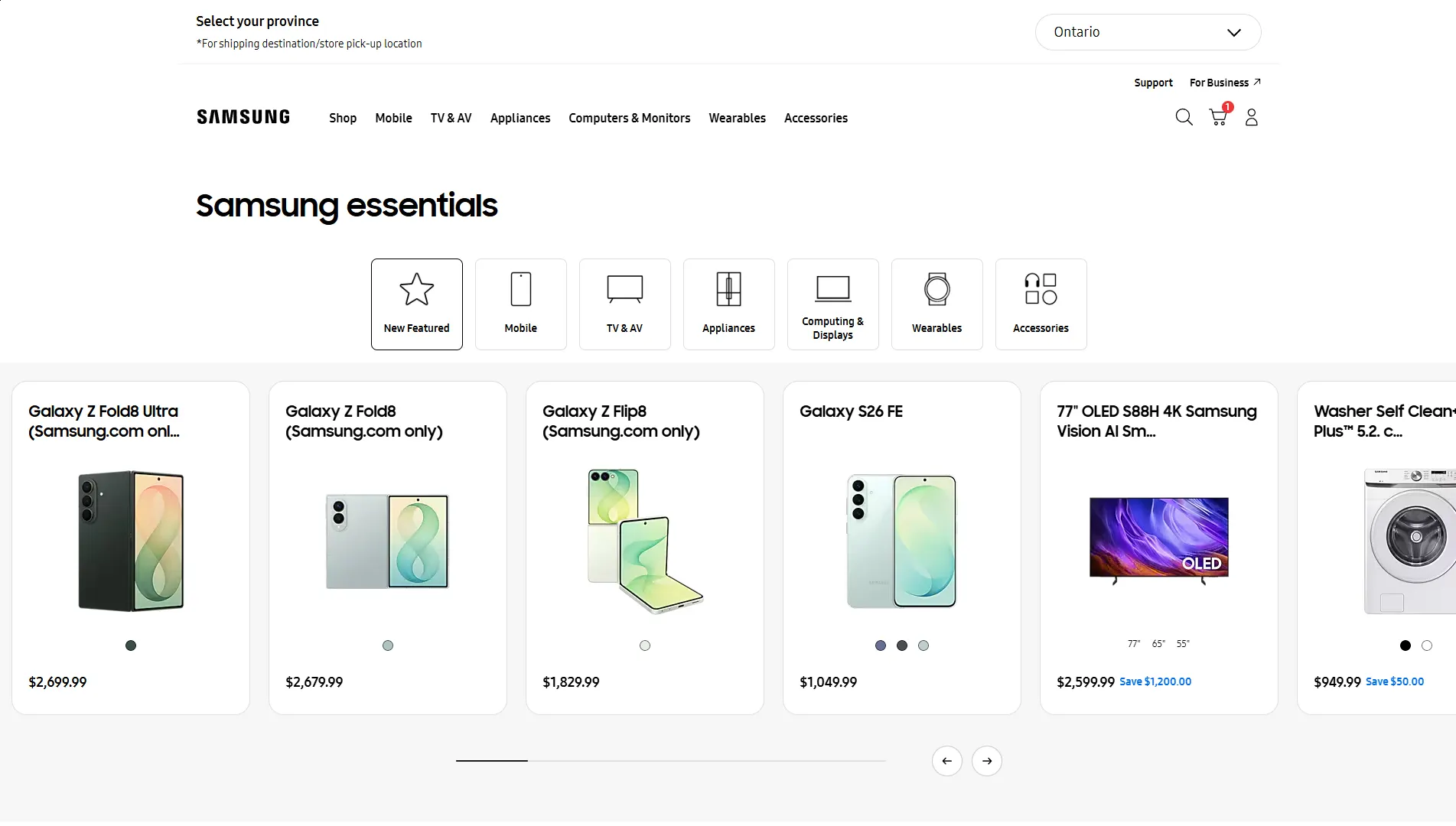Open the Support link
This screenshot has width=1456, height=826.
[1153, 83]
